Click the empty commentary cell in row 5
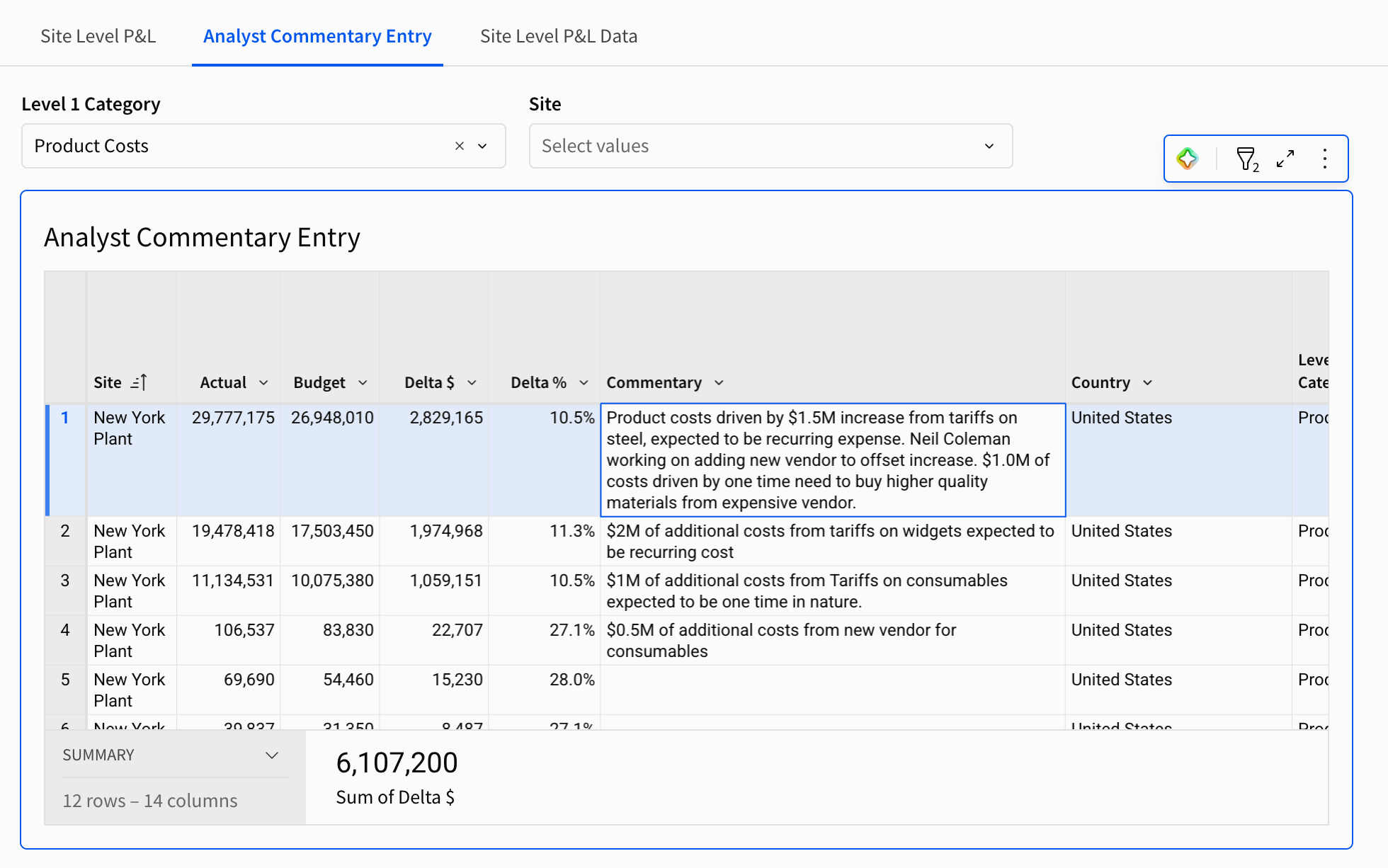 832,690
